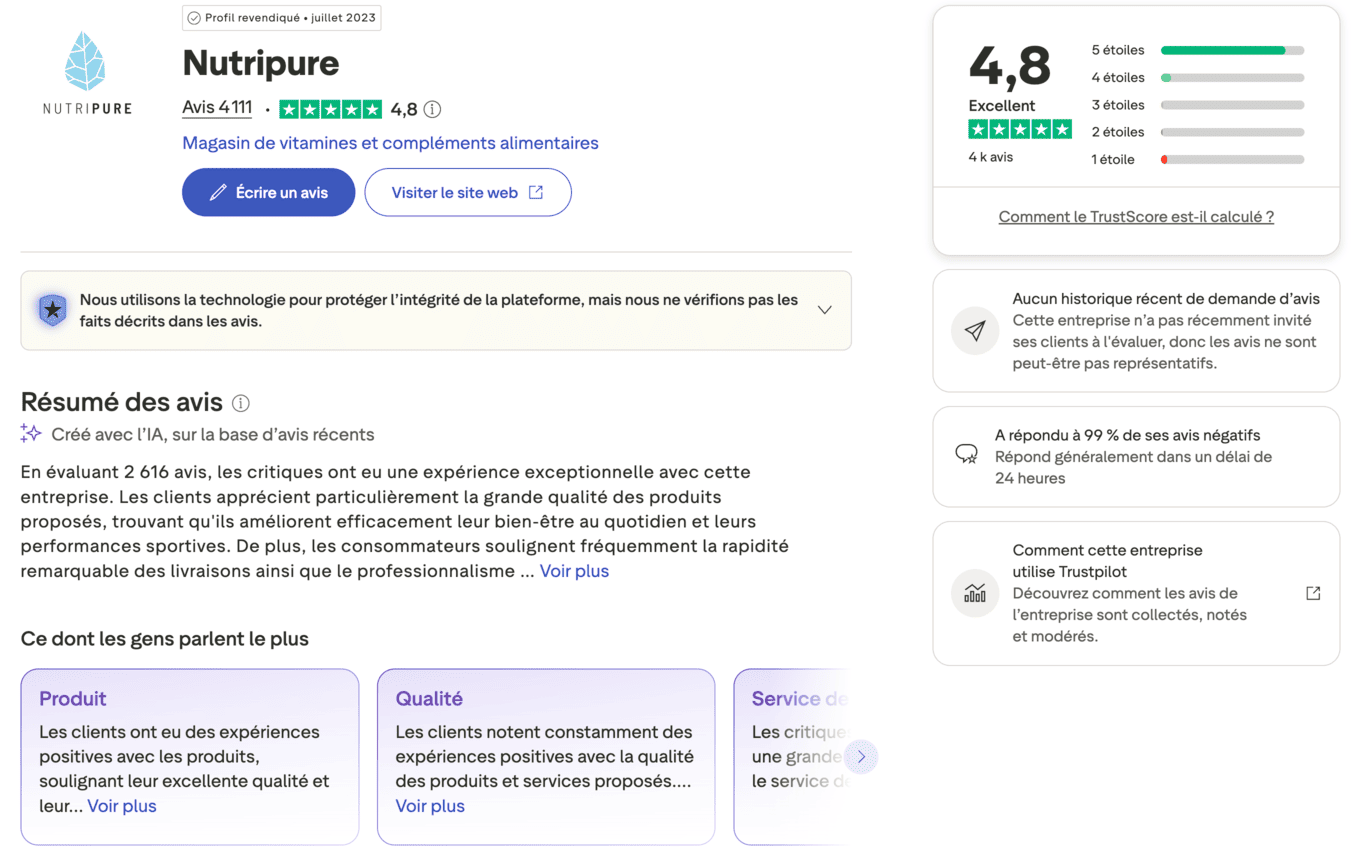Click Comment le TrustScore est-il calculé link
Viewport: 1353px width, 853px height.
[1136, 217]
